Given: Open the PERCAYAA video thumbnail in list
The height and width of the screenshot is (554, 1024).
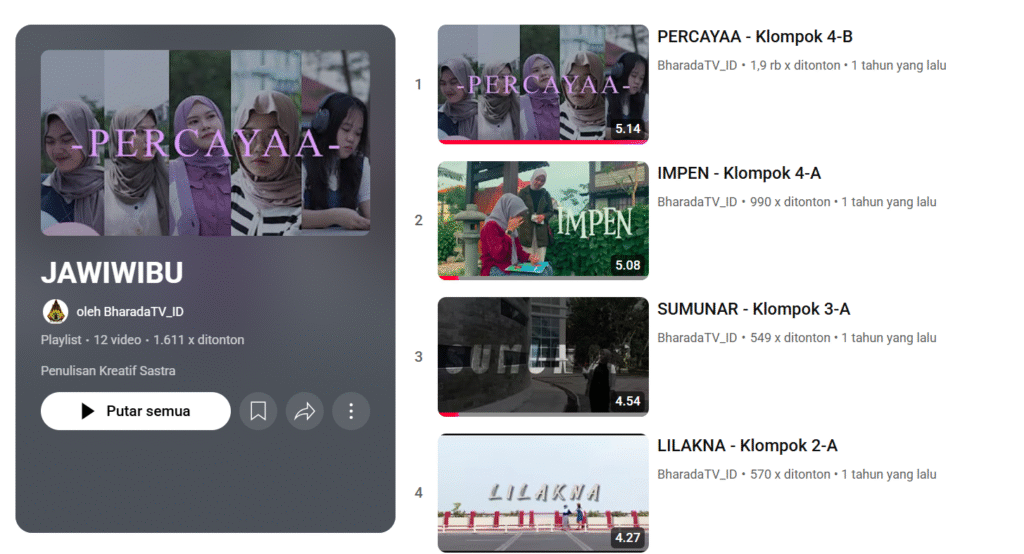Looking at the screenshot, I should pyautogui.click(x=542, y=83).
